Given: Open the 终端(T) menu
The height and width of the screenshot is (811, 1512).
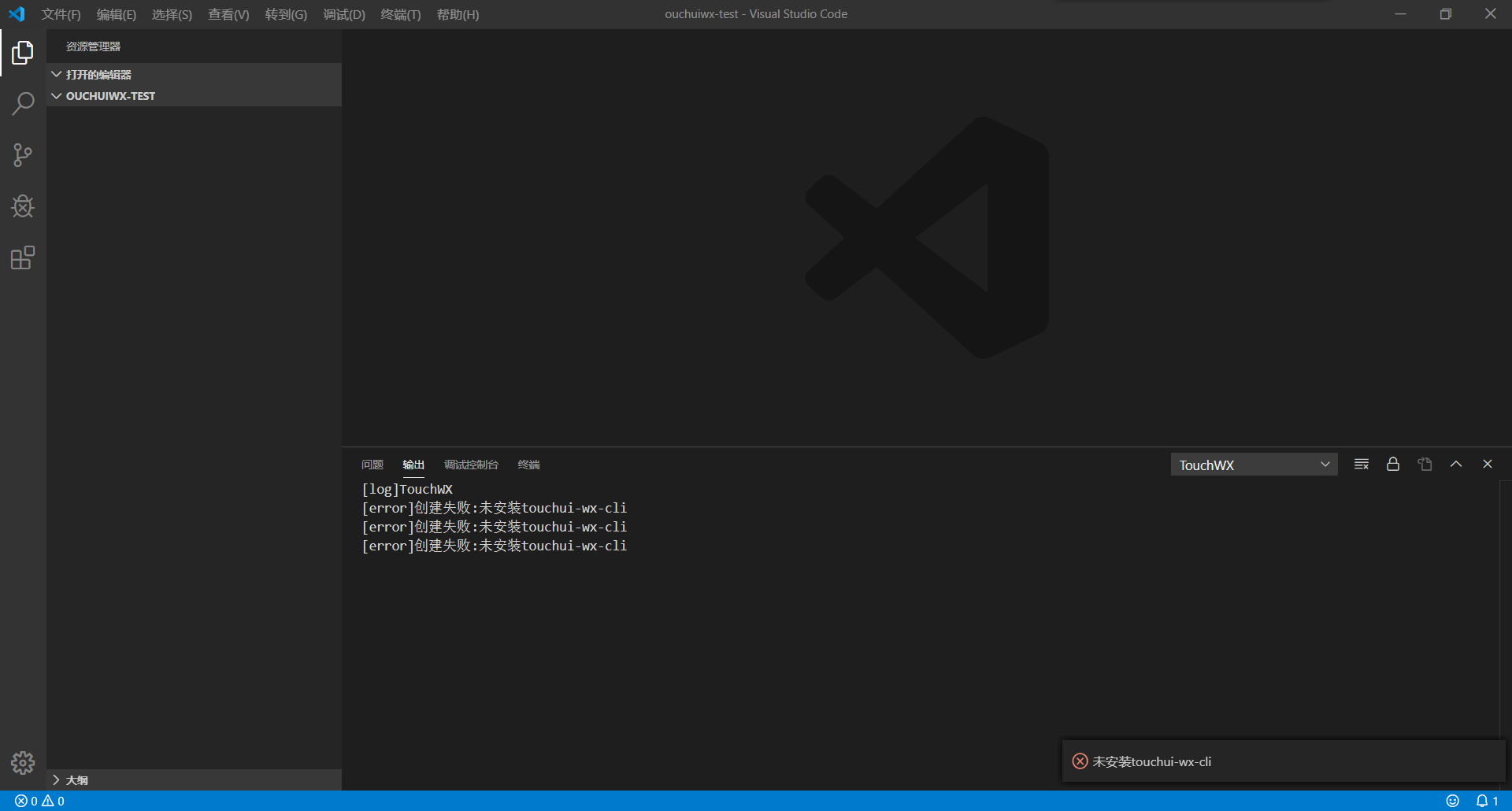Looking at the screenshot, I should click(401, 14).
